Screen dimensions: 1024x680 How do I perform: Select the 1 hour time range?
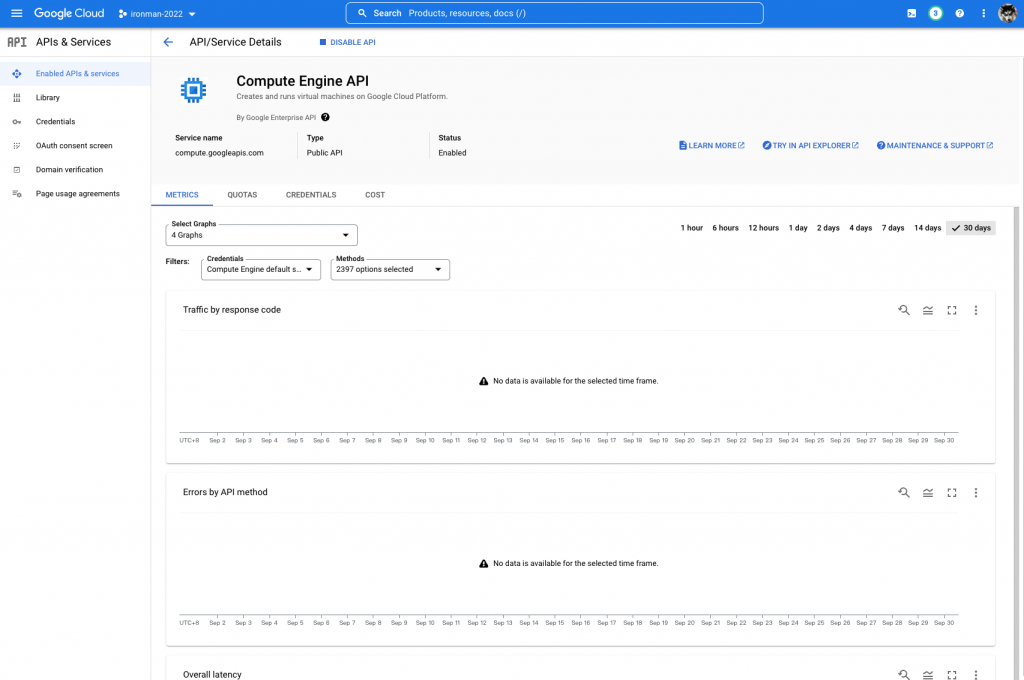pyautogui.click(x=692, y=228)
